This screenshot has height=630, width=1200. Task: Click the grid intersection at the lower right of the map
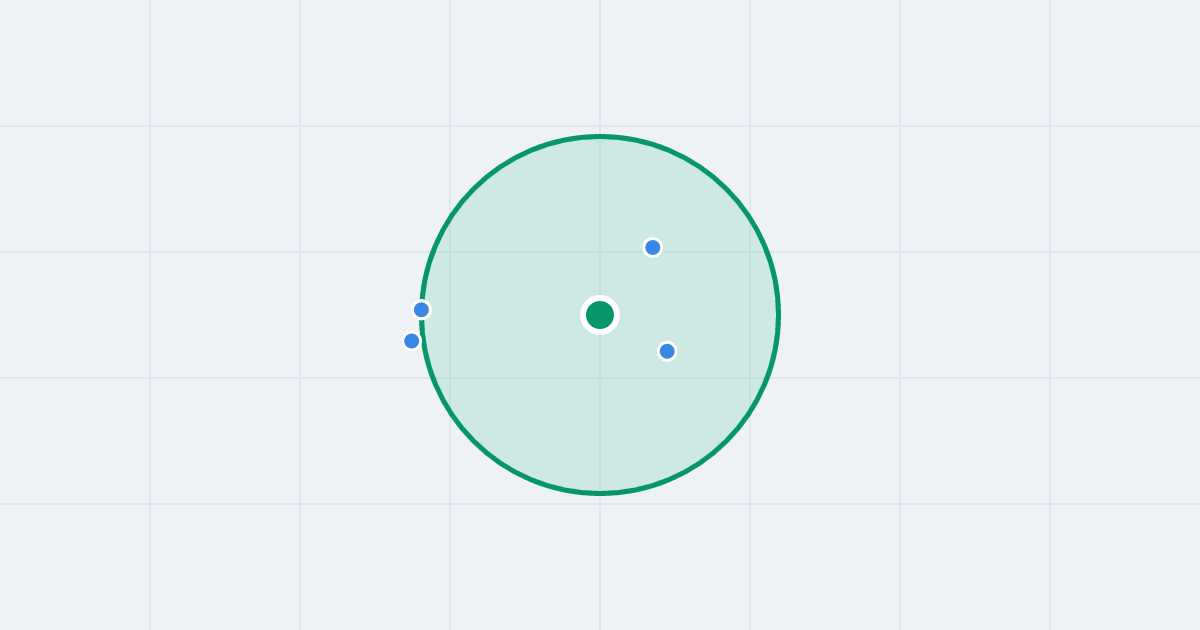coord(1050,504)
